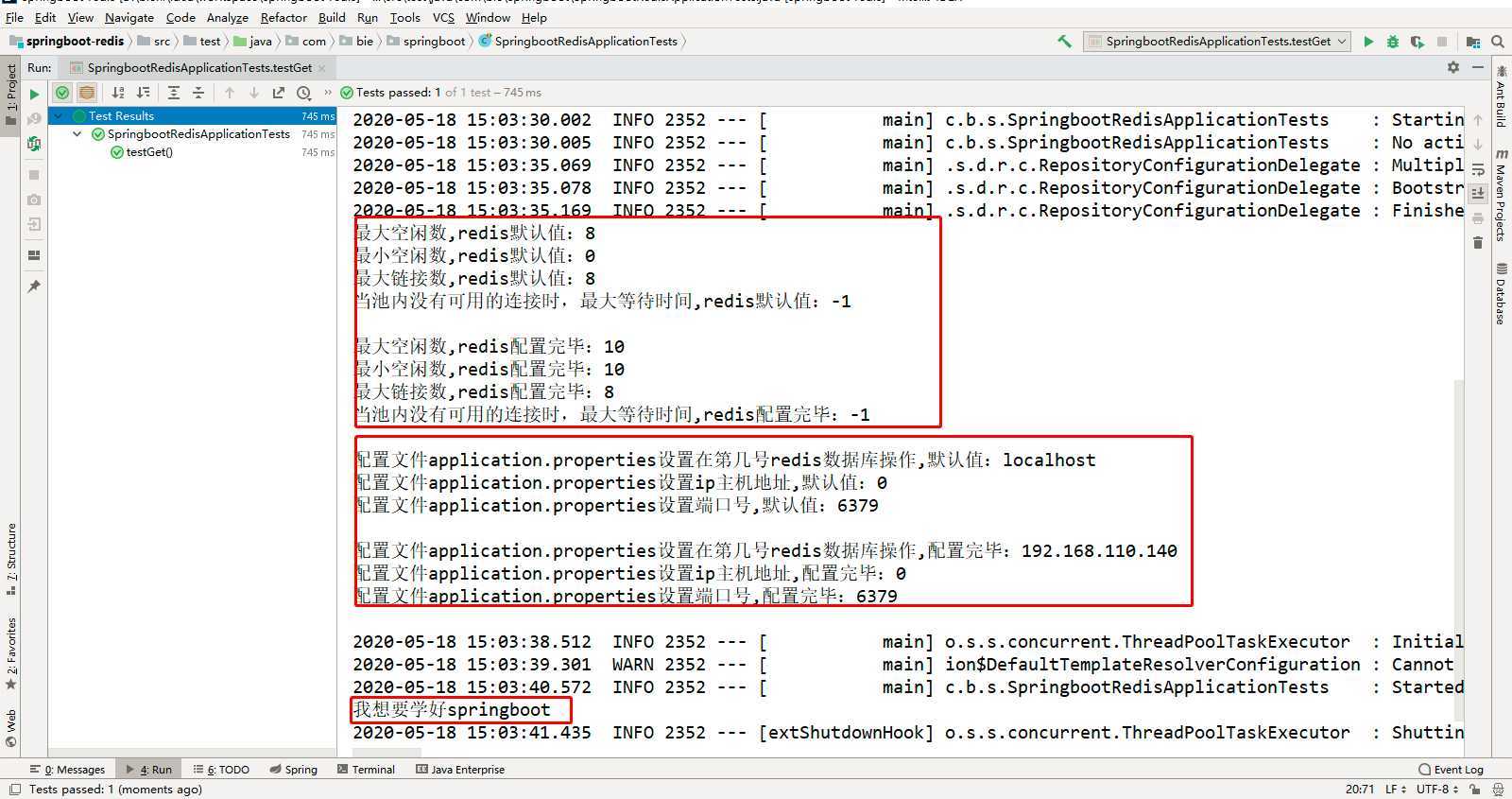Toggle soft-wrap in console
1512x799 pixels.
tap(1478, 169)
